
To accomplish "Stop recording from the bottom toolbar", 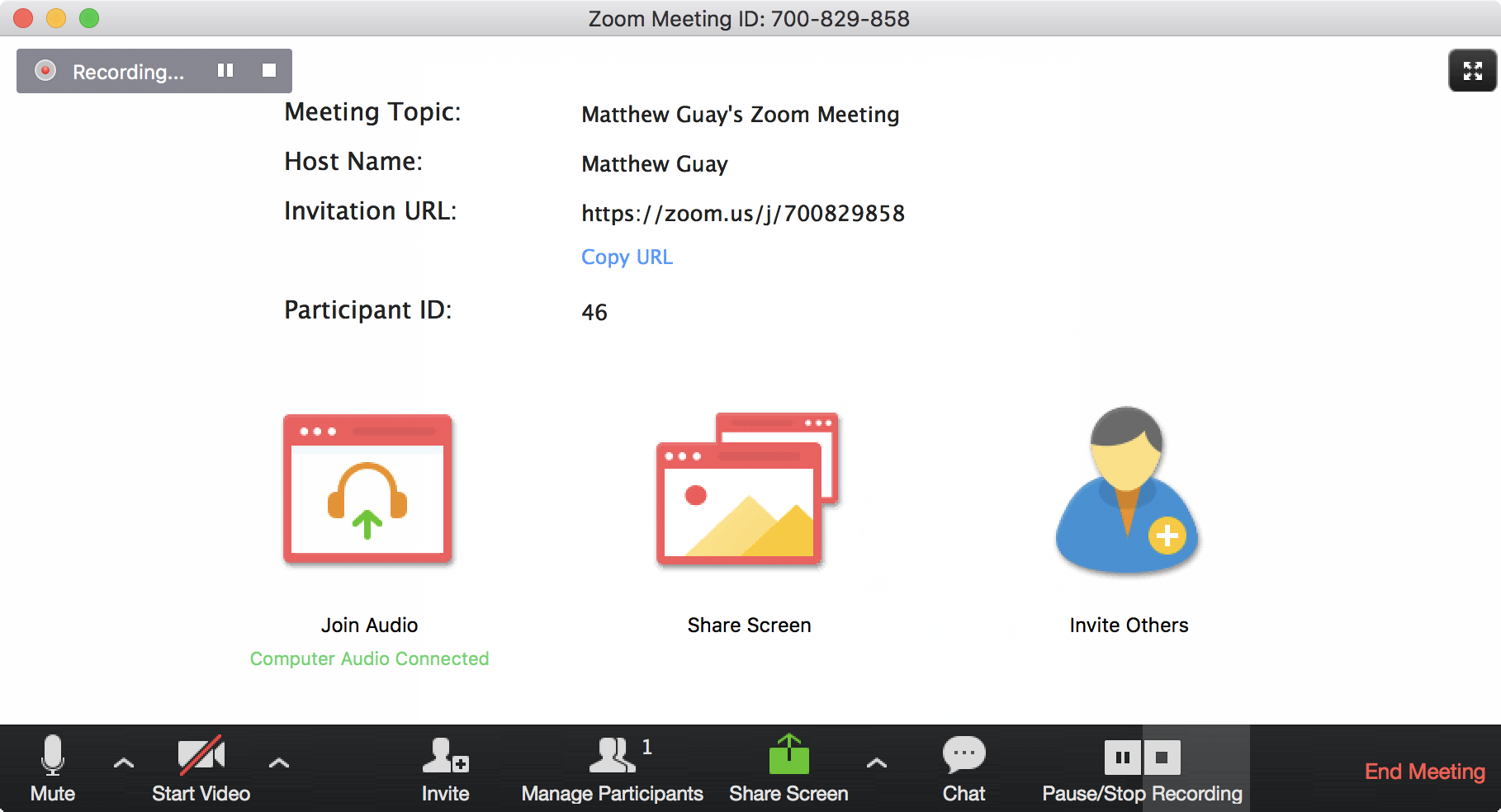I will tap(1162, 758).
